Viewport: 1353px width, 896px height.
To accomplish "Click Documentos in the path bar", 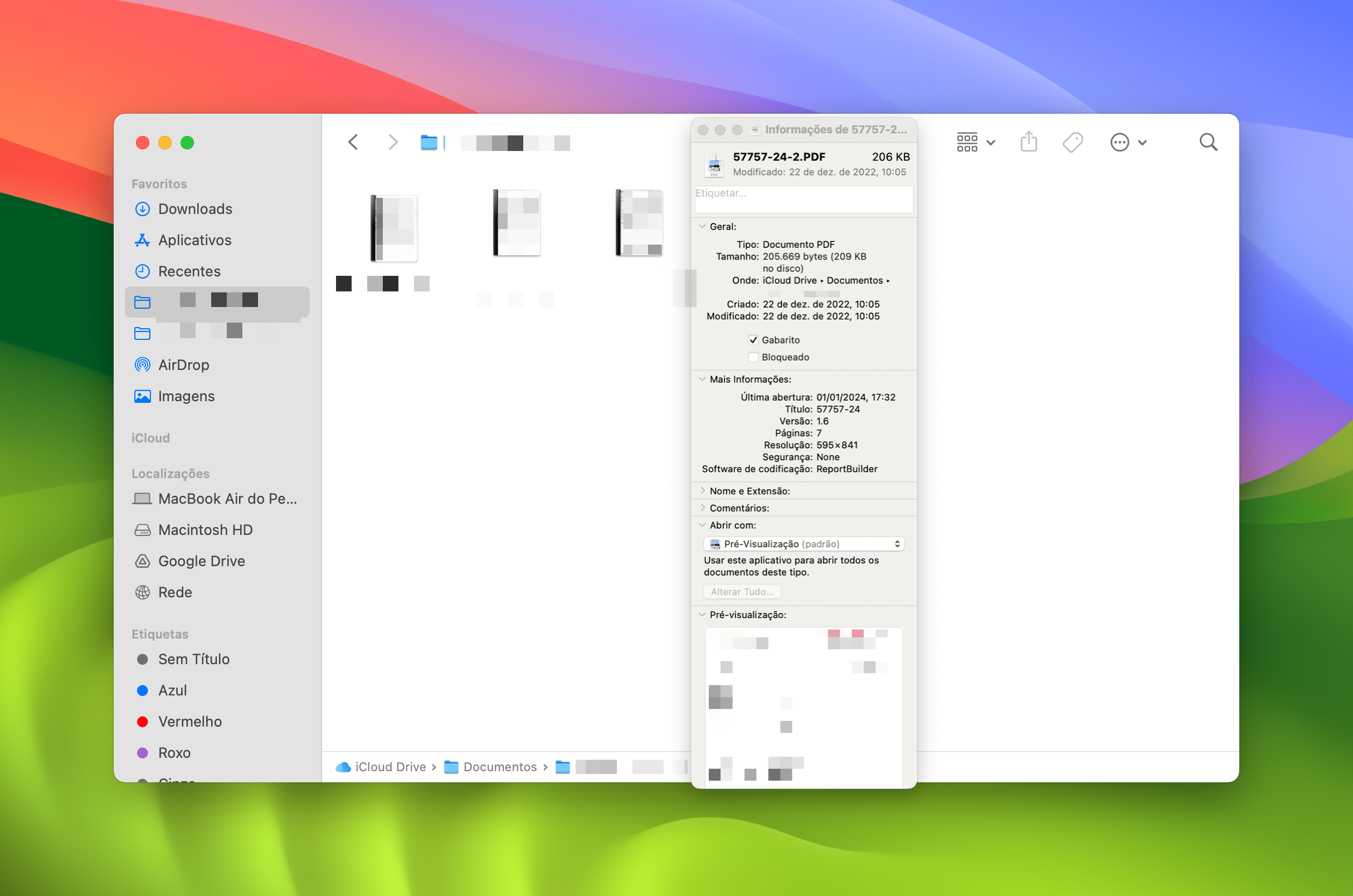I will pyautogui.click(x=499, y=767).
